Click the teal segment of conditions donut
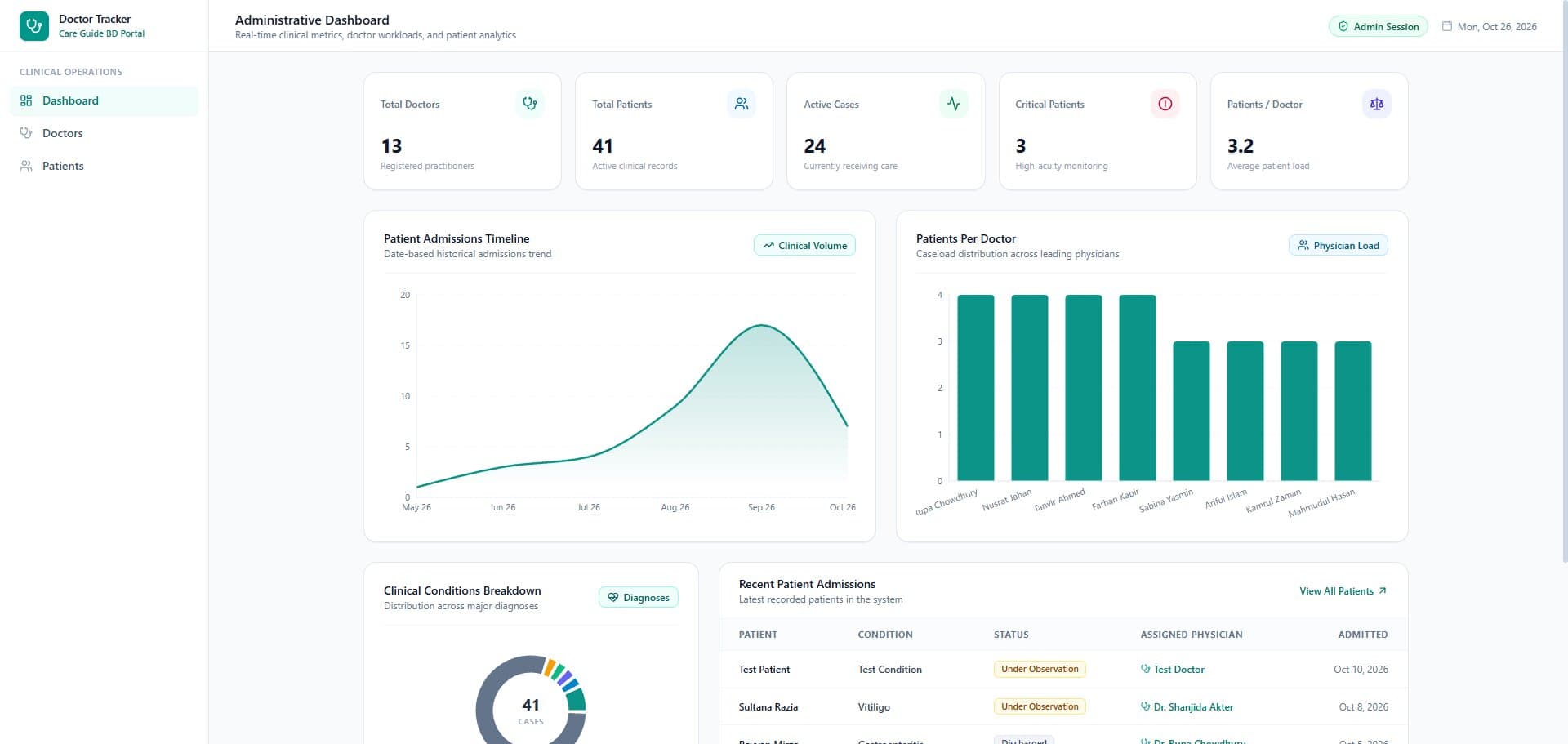 click(577, 699)
